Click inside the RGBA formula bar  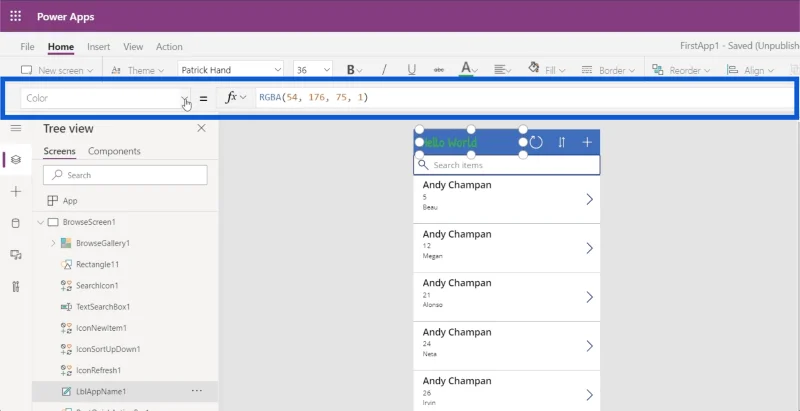click(524, 97)
